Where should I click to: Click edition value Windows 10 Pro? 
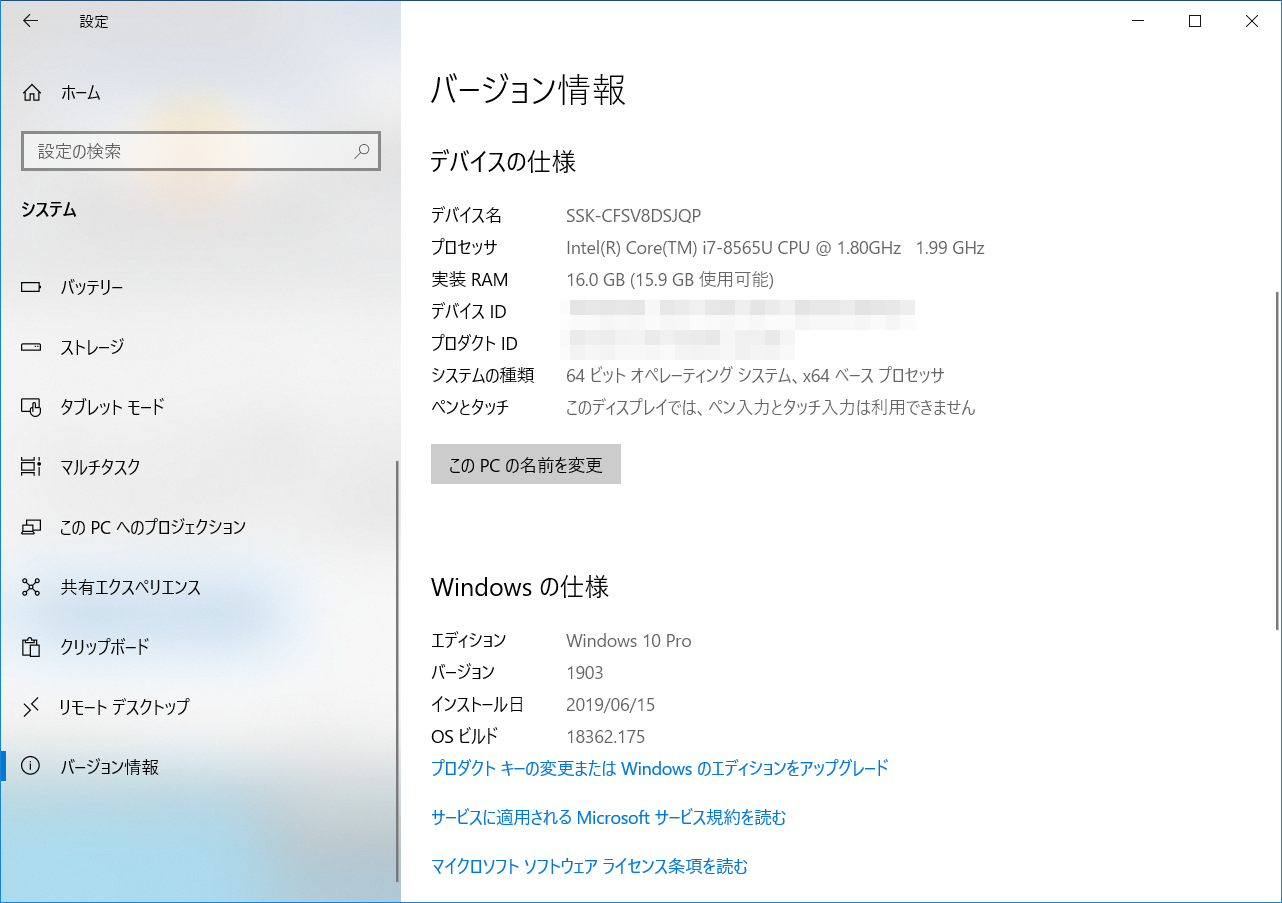[x=629, y=641]
